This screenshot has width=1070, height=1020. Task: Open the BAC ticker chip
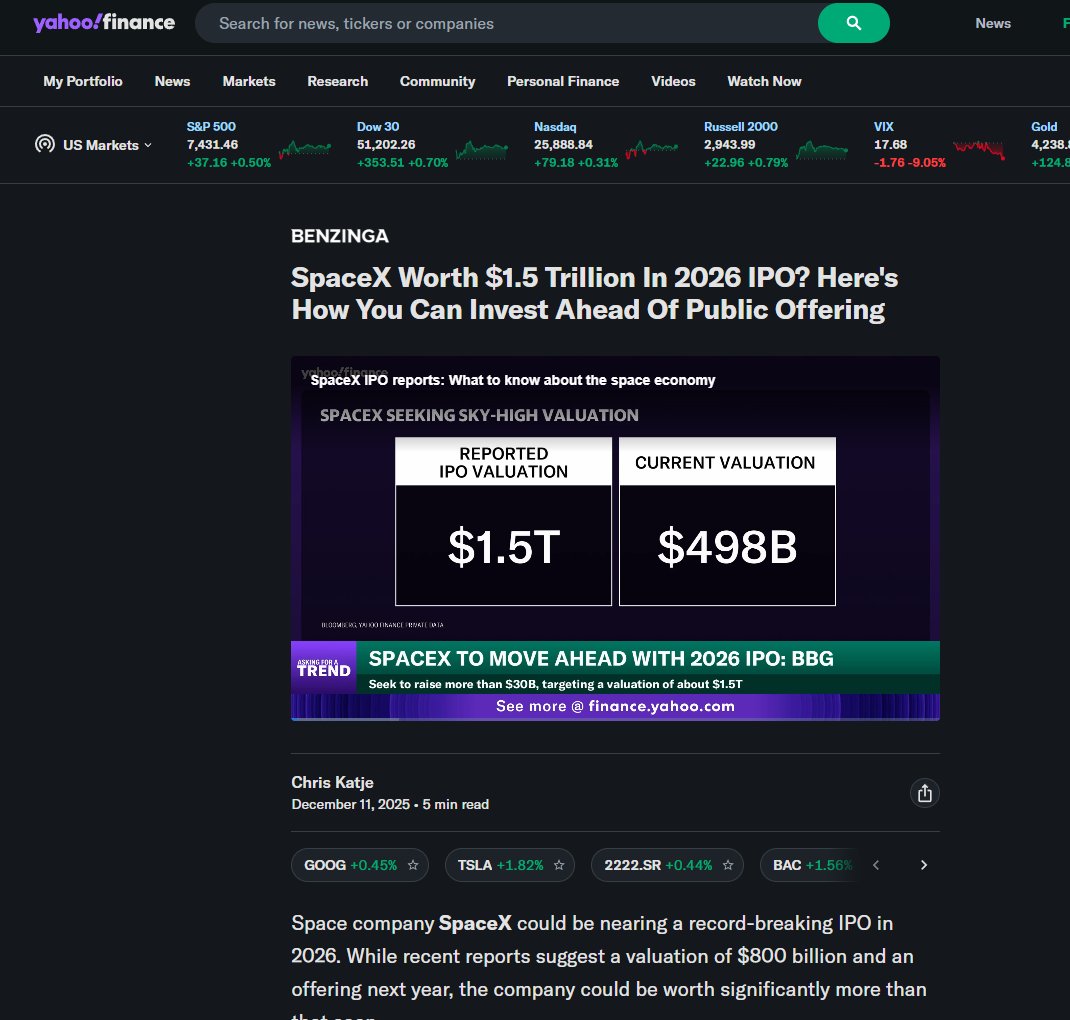tap(812, 865)
